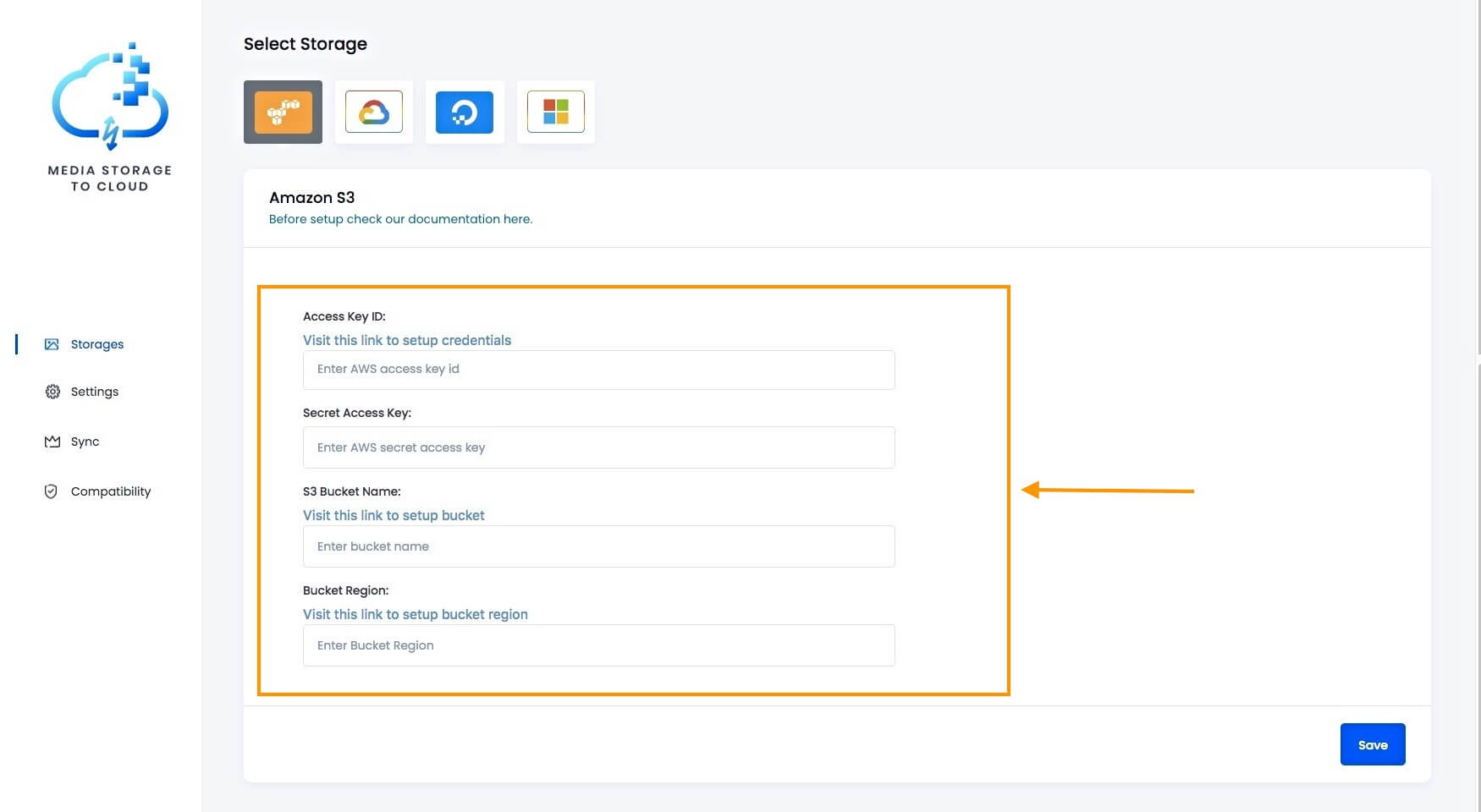
Task: Select the Google Cloud Storage icon
Action: click(x=373, y=111)
